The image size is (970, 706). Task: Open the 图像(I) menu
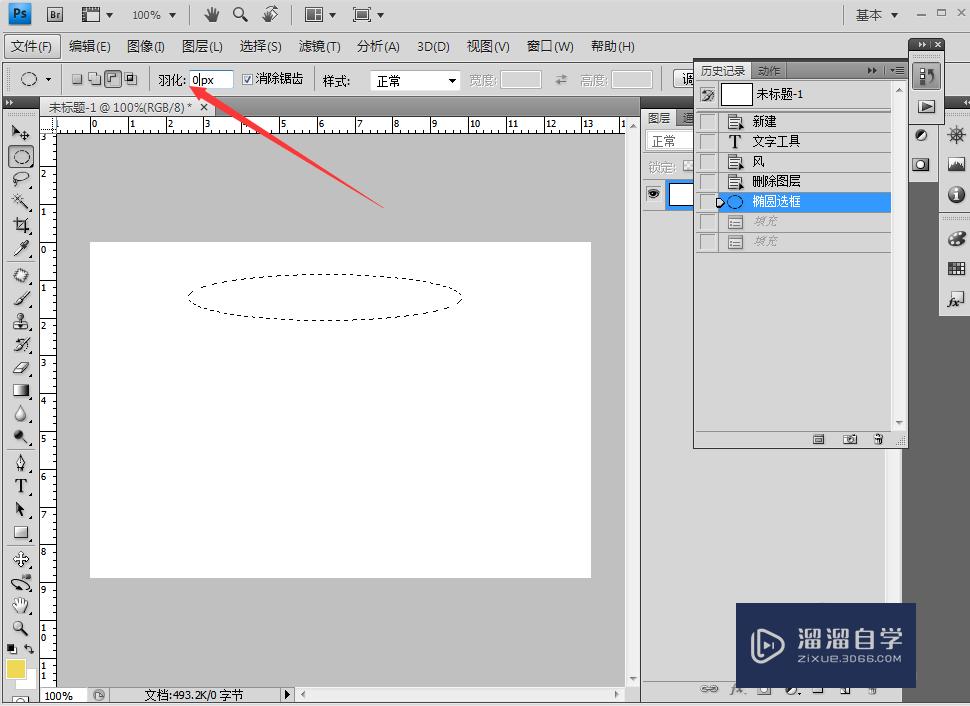point(145,46)
